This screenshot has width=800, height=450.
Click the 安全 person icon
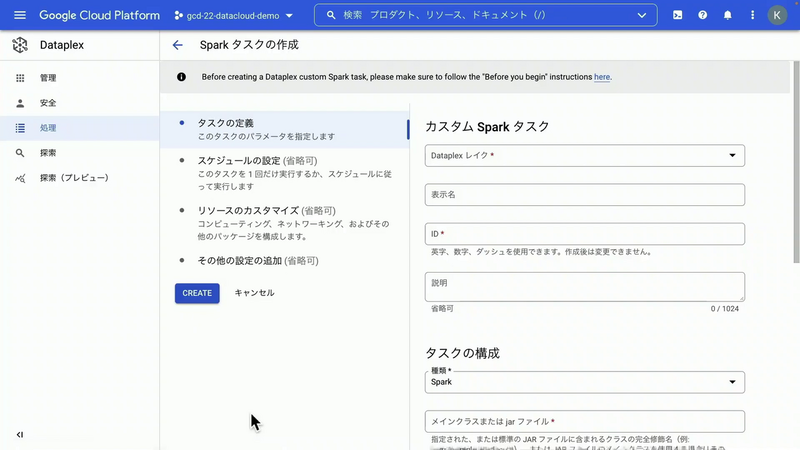(20, 103)
